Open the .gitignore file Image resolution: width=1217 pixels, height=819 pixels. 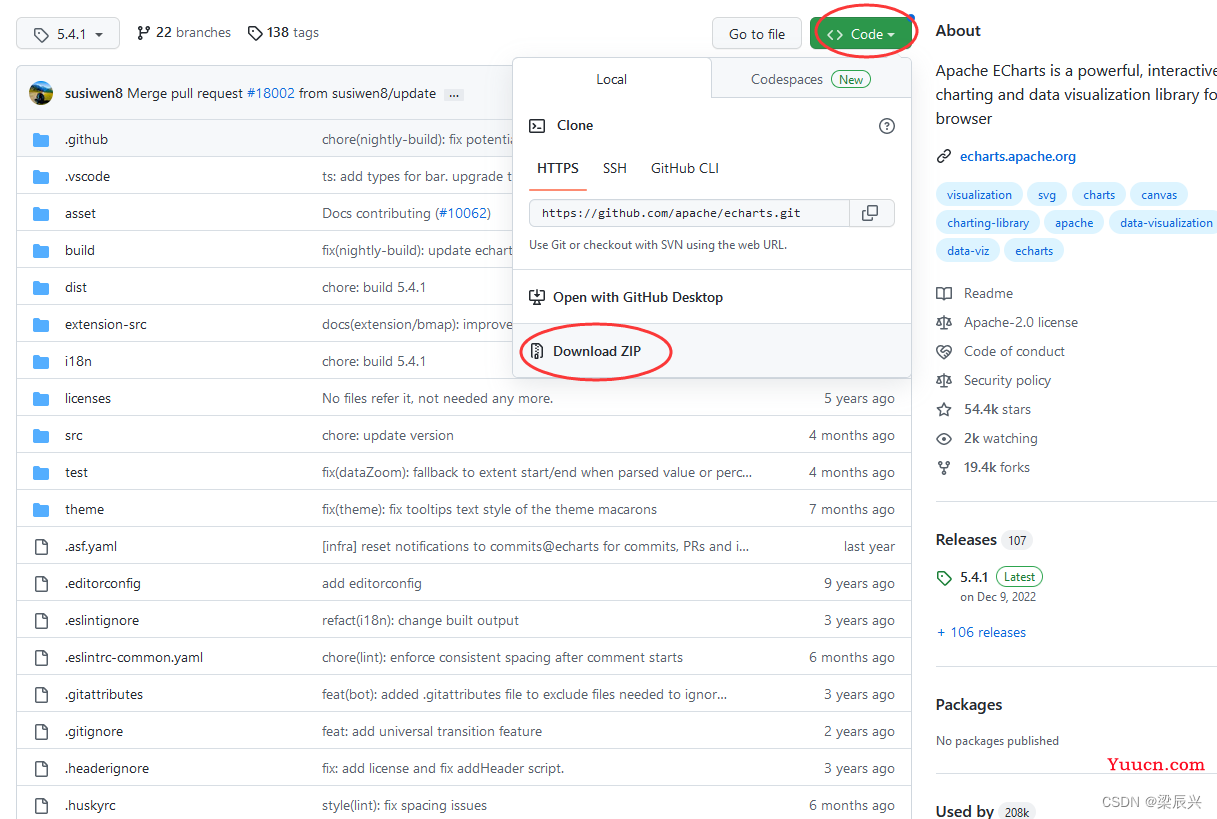click(x=94, y=731)
